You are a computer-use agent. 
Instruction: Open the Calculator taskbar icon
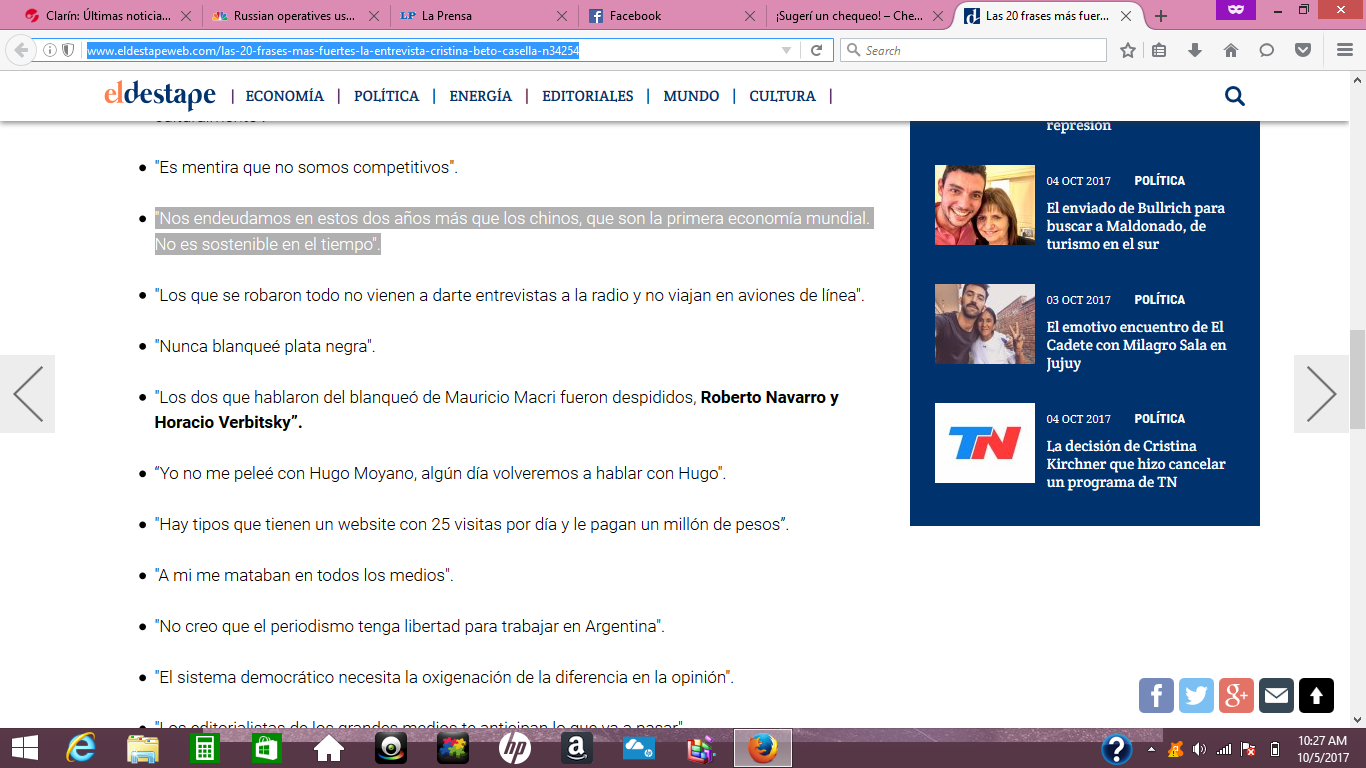click(x=205, y=748)
